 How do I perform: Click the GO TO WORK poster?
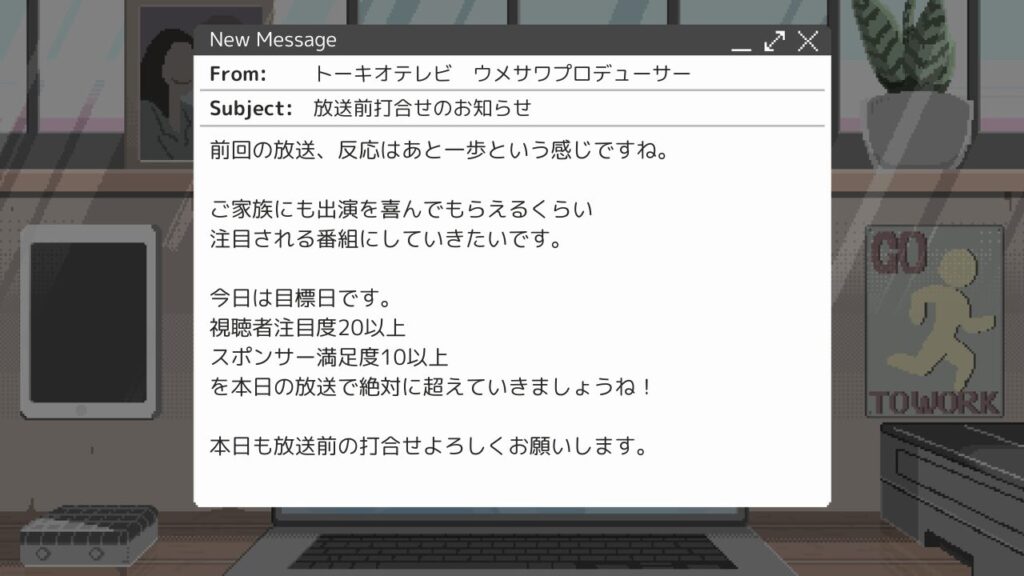click(934, 321)
